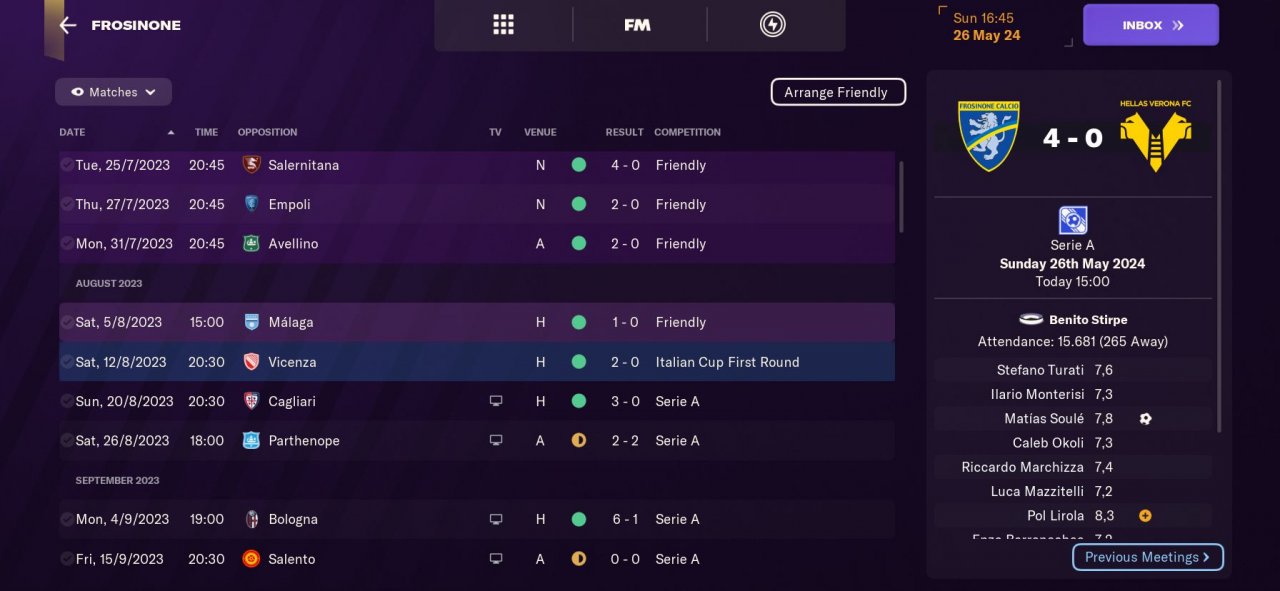Viewport: 1280px width, 591px height.
Task: Click the TV icon on Cagliari match
Action: [x=495, y=401]
